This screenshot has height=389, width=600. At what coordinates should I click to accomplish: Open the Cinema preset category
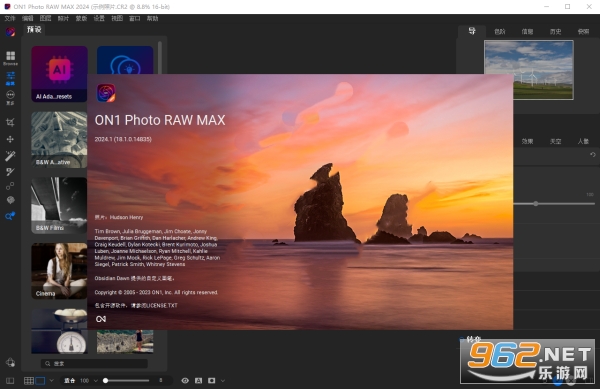(x=59, y=271)
